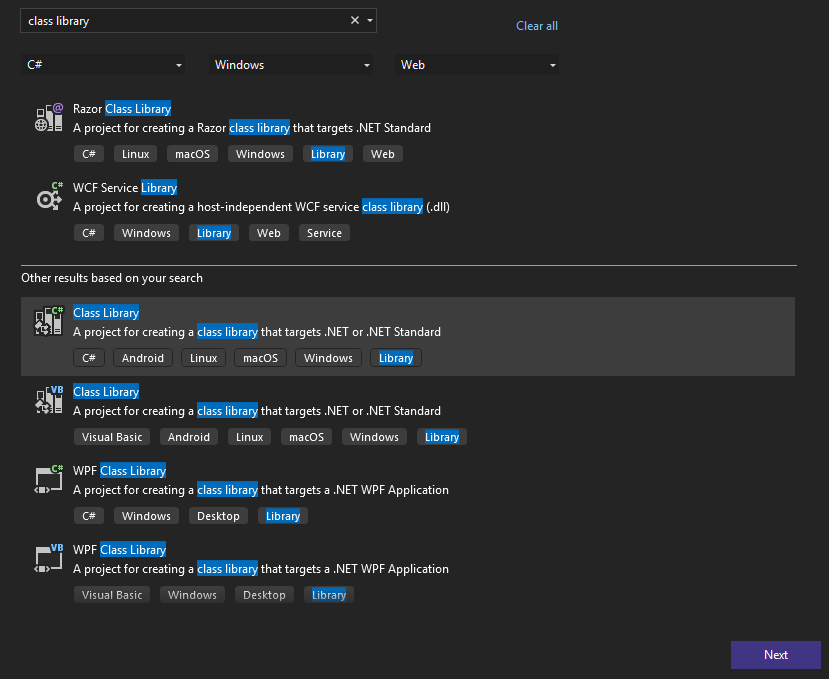The height and width of the screenshot is (679, 829).
Task: Click the Clear all link
Action: click(x=537, y=26)
